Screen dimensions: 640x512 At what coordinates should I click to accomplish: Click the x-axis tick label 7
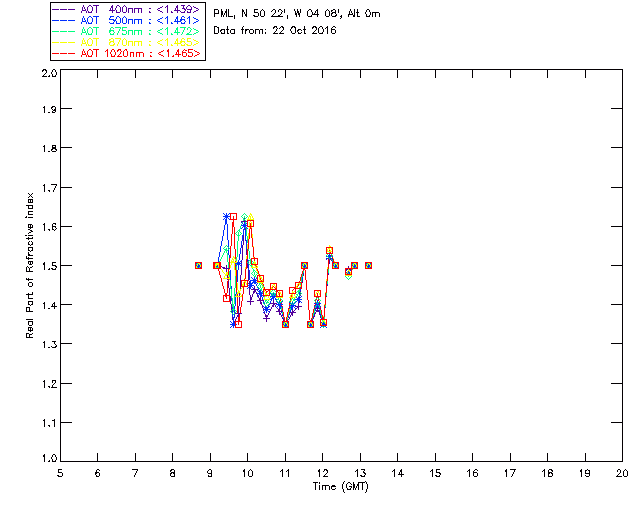[x=135, y=473]
